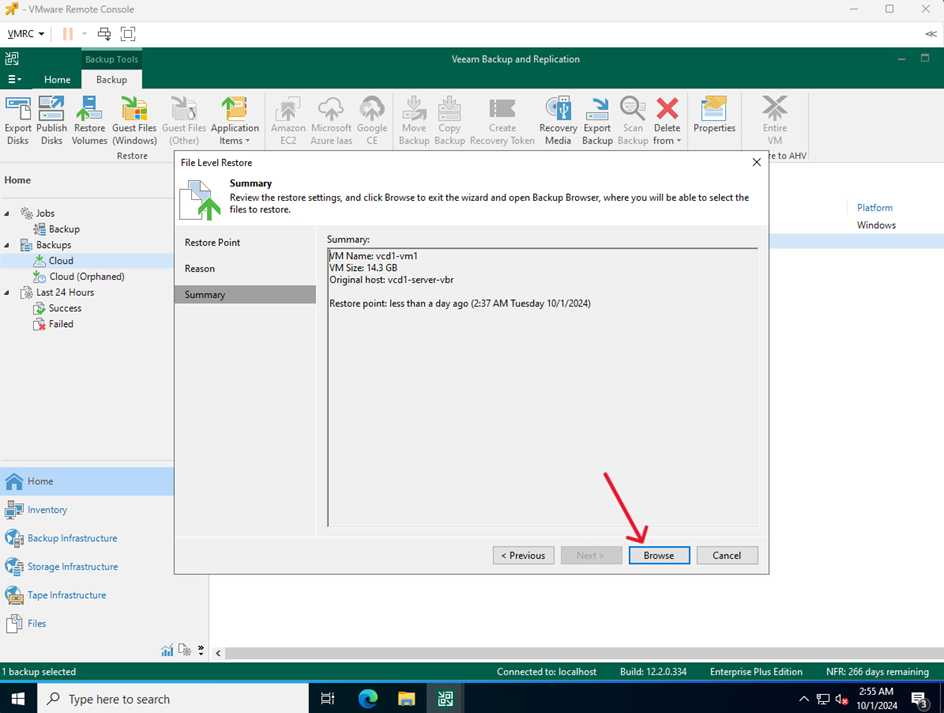
Task: Go back with the Previous button
Action: tap(523, 555)
